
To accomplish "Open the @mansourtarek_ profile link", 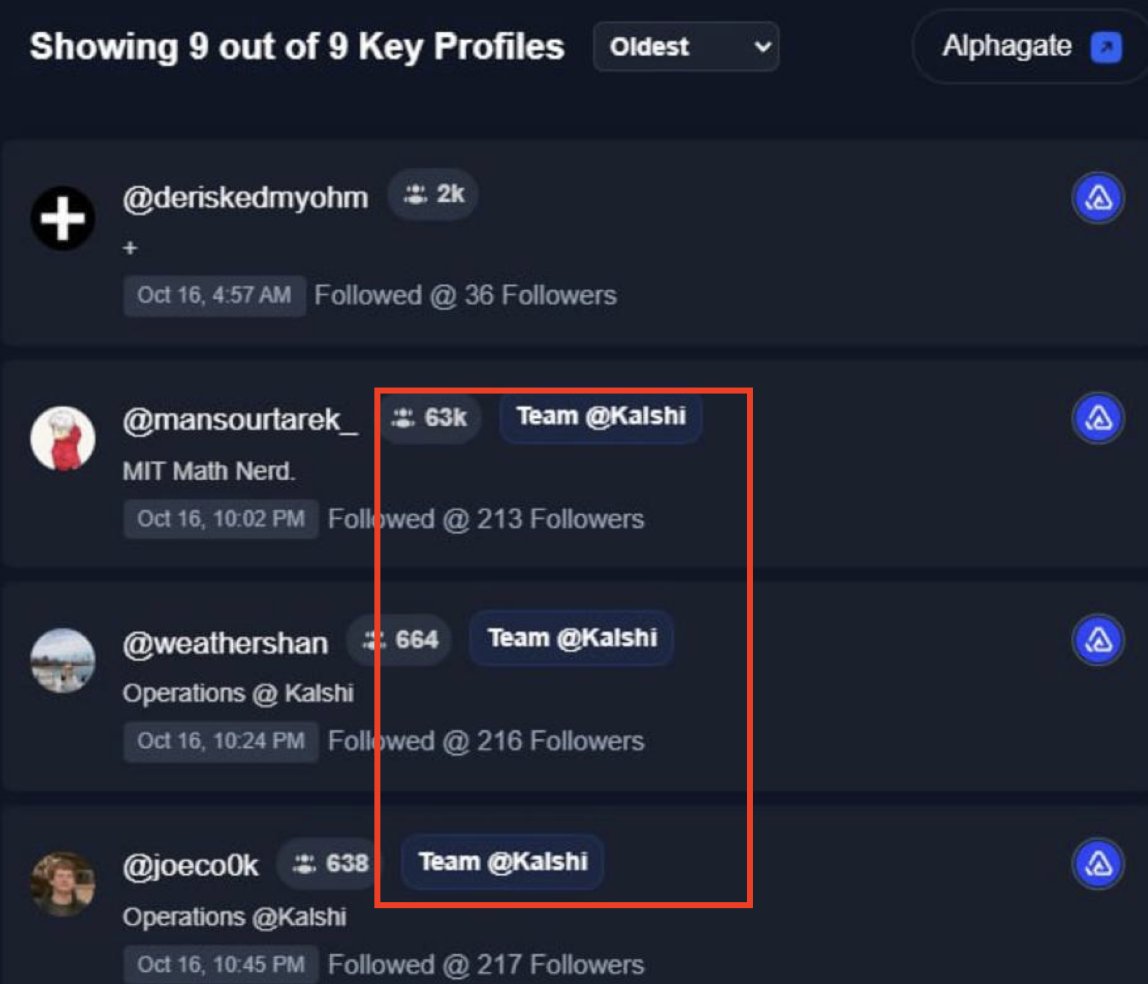I will coord(240,420).
